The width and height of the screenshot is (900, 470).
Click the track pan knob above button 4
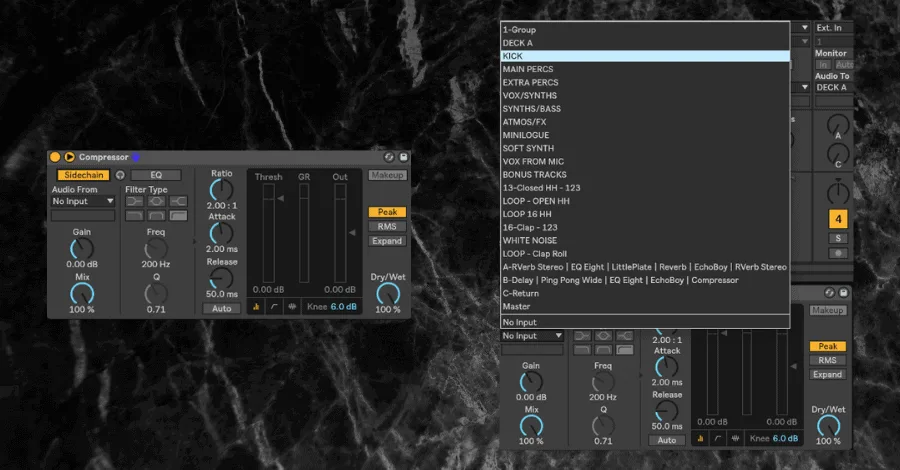click(x=837, y=193)
